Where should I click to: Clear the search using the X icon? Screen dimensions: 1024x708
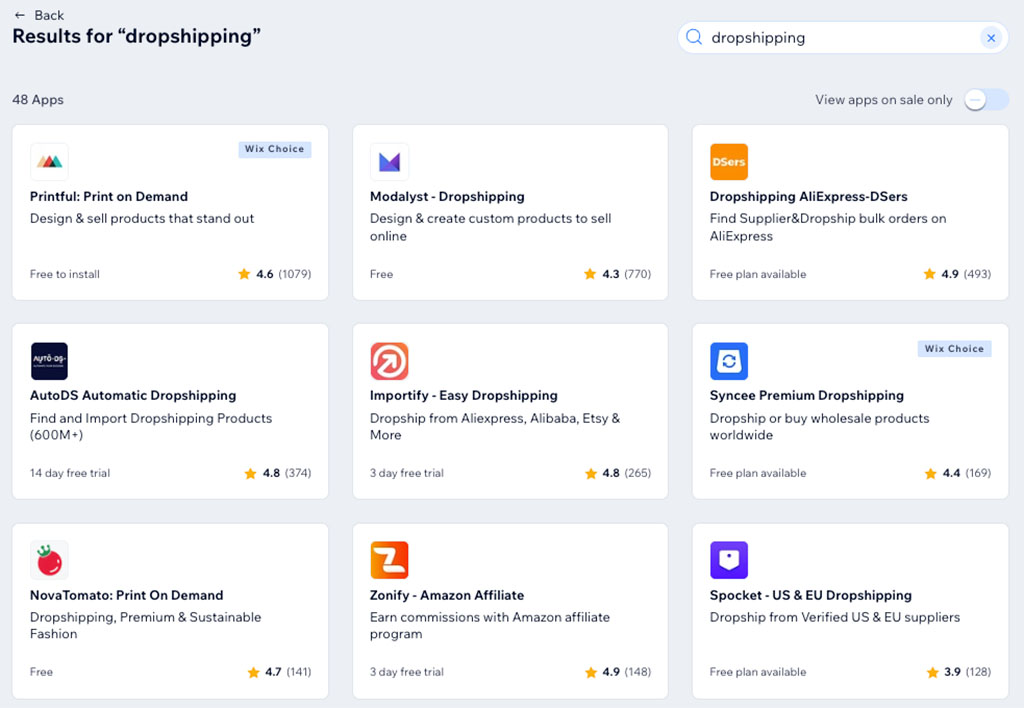click(x=991, y=37)
